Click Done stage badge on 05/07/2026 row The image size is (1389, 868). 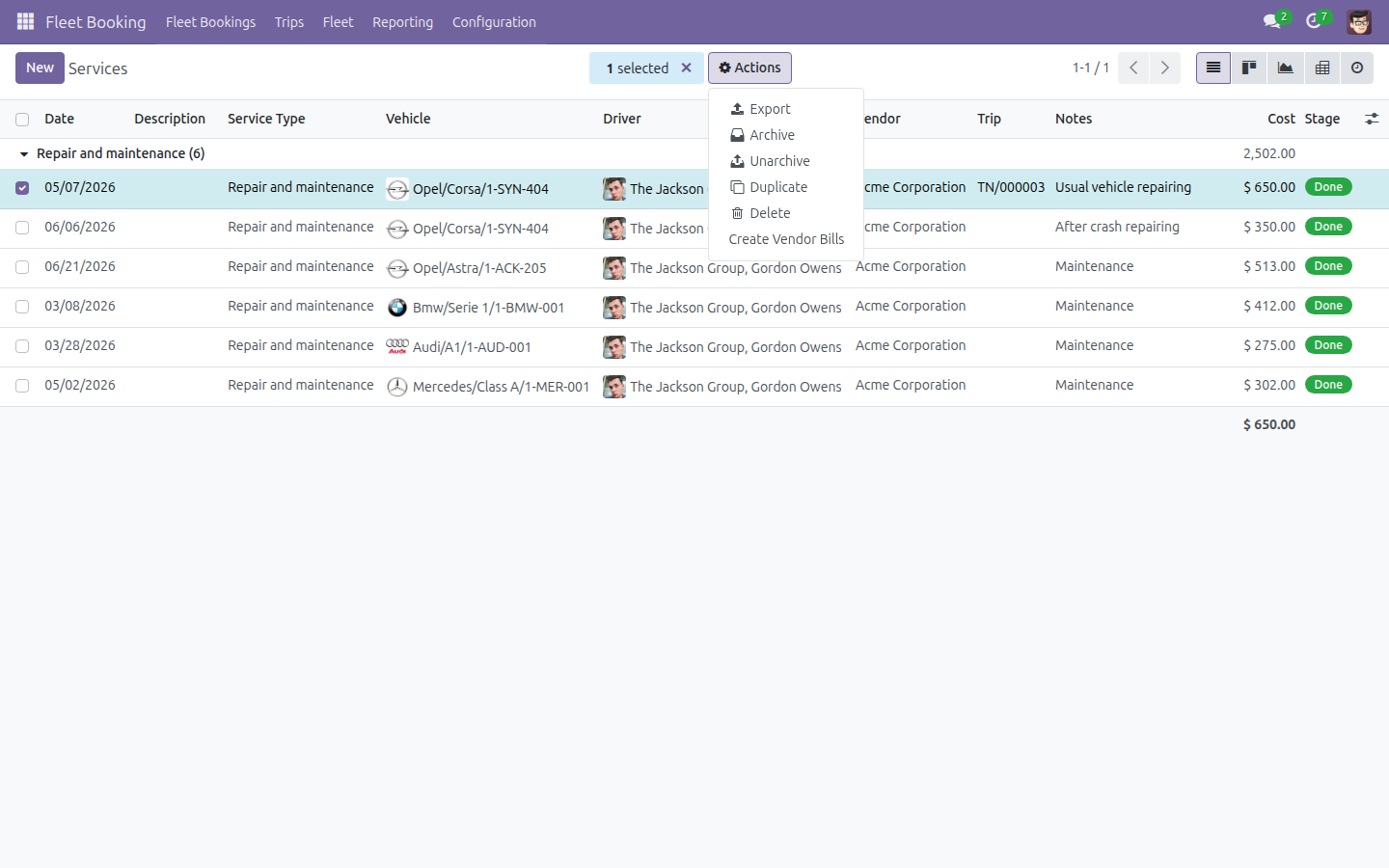1328,187
